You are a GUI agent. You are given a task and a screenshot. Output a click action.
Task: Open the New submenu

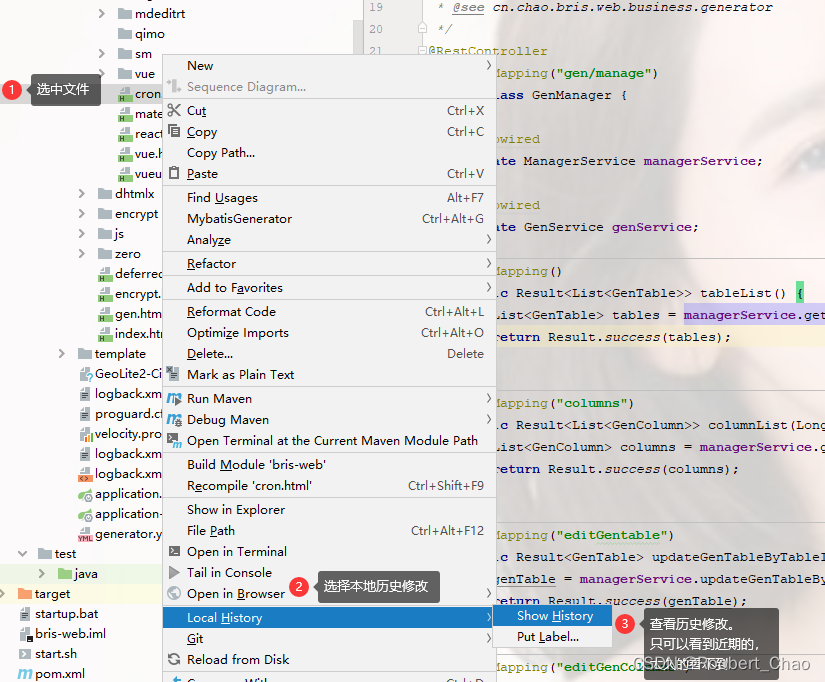coord(329,66)
